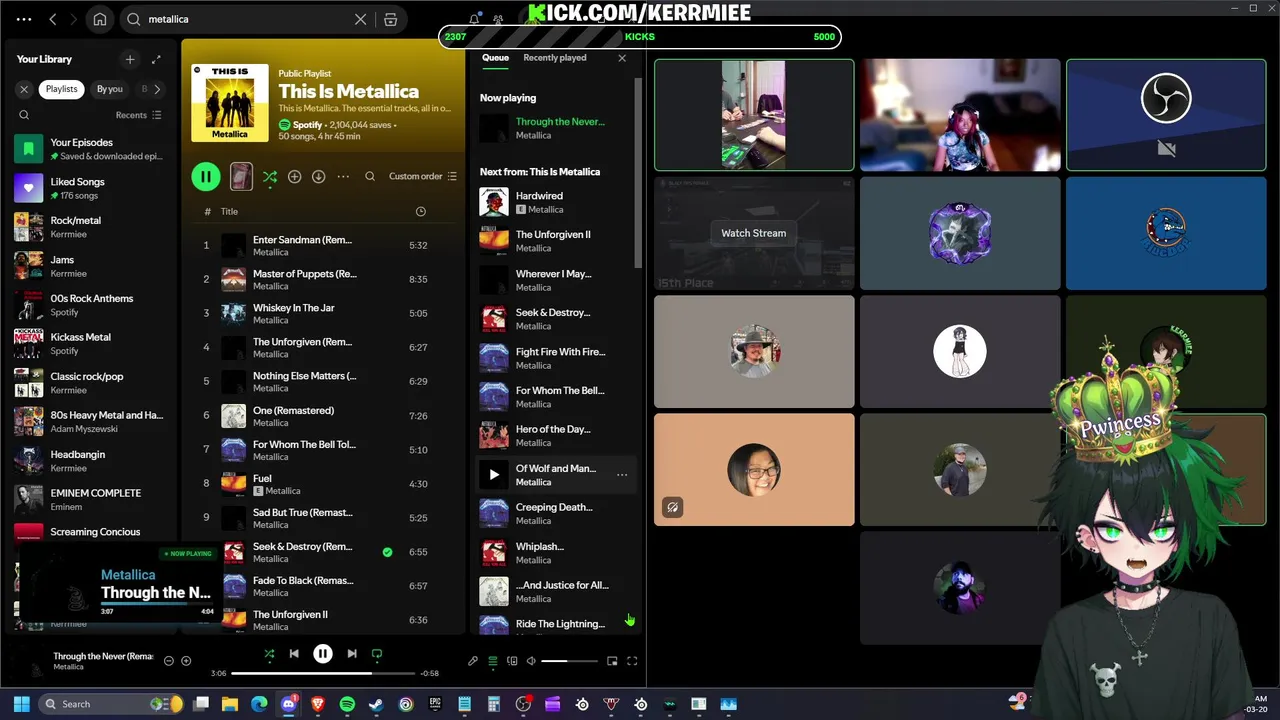Toggle repeat in the player bar

pyautogui.click(x=377, y=654)
